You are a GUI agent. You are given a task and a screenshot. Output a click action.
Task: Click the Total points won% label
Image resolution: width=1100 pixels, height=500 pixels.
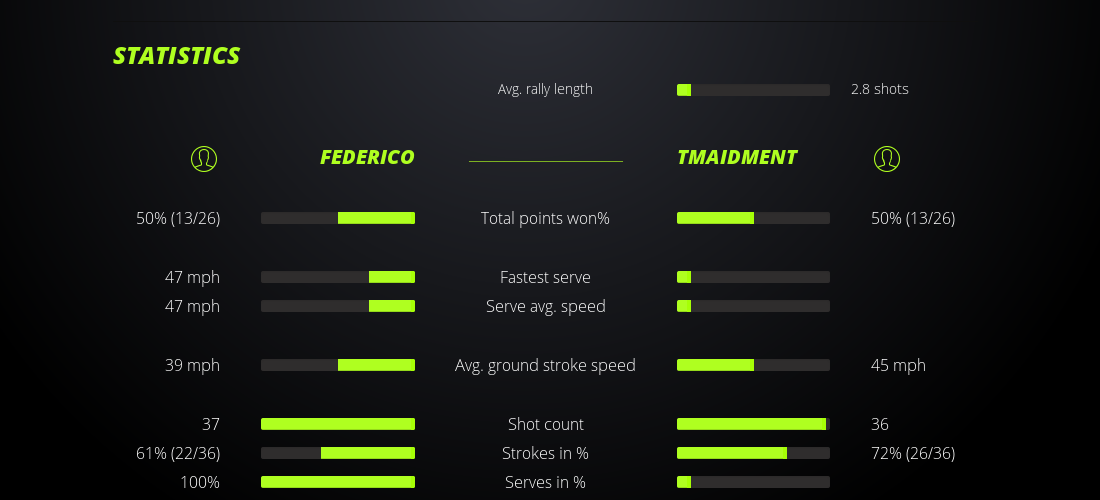[545, 218]
